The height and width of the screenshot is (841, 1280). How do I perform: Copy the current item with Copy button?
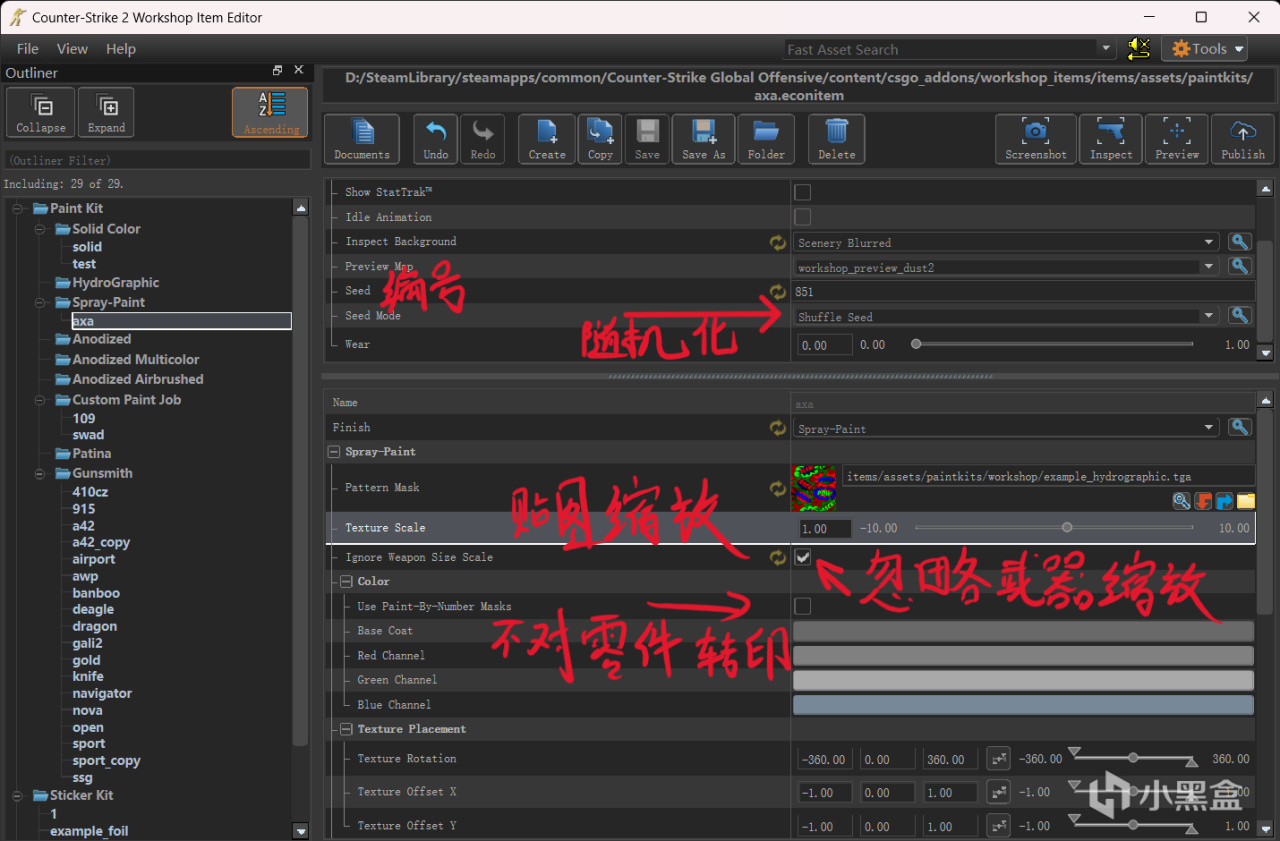600,139
